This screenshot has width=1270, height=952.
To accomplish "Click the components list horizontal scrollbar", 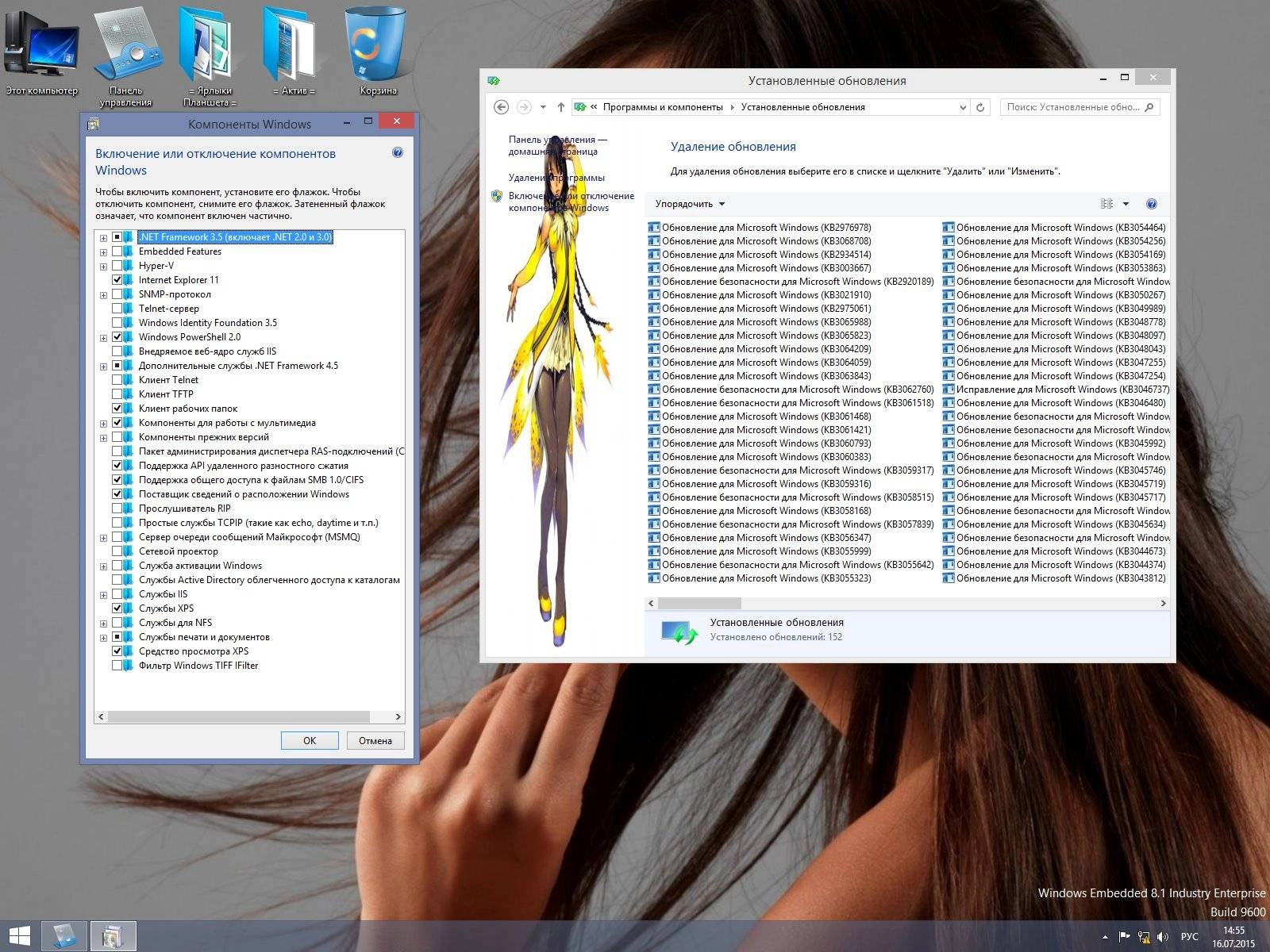I will pyautogui.click(x=239, y=716).
